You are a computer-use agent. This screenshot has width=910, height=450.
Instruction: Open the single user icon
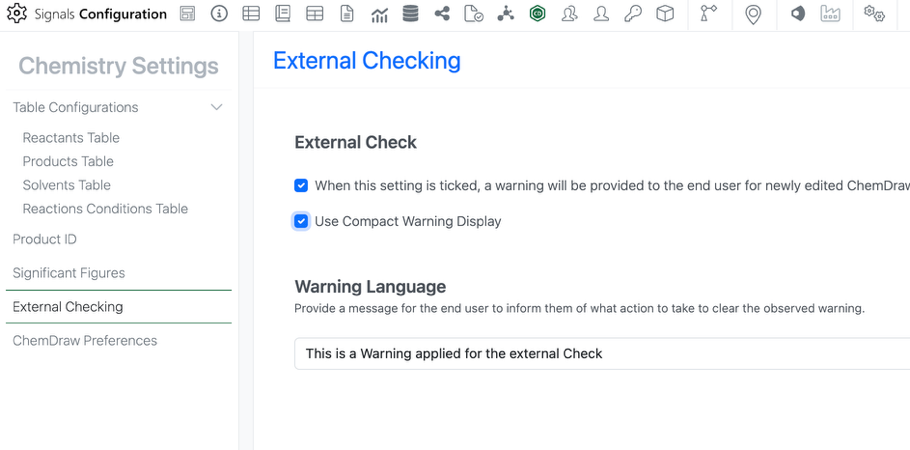click(601, 14)
